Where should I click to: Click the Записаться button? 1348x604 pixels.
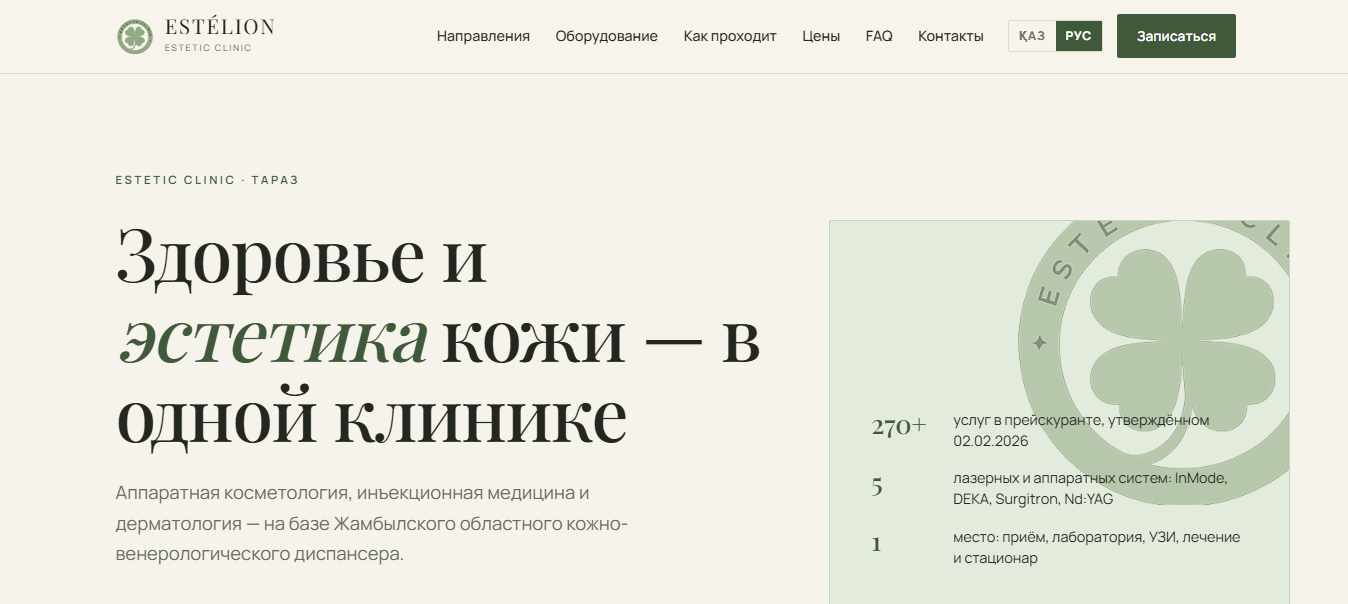(1176, 36)
